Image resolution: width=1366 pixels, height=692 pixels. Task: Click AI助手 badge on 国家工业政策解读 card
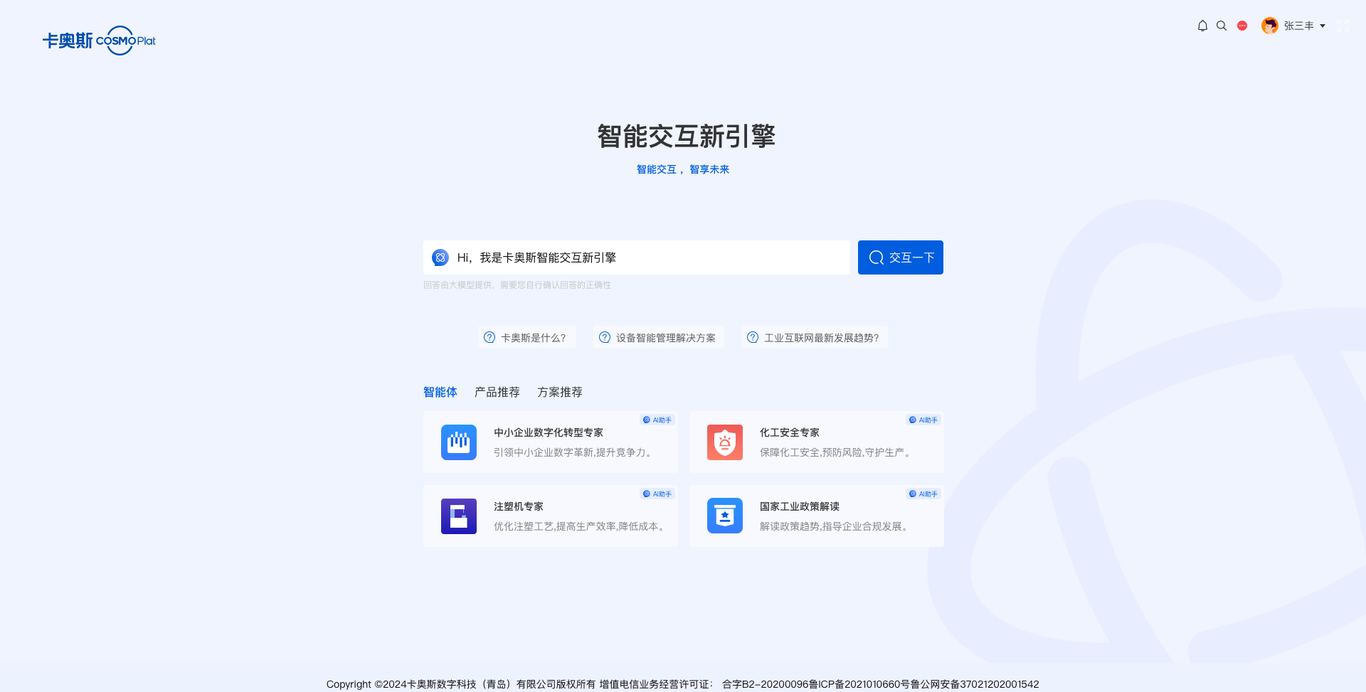tap(924, 494)
